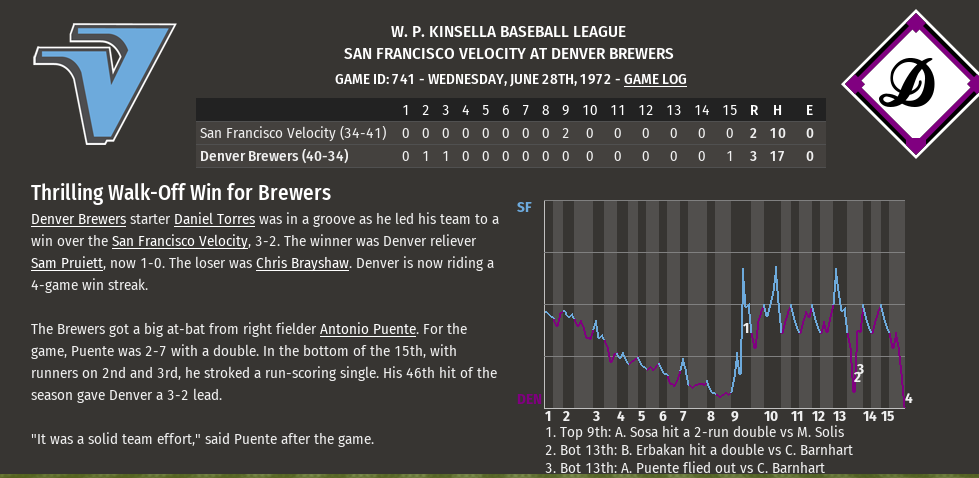Click marker 4 at chart end

[x=908, y=399]
